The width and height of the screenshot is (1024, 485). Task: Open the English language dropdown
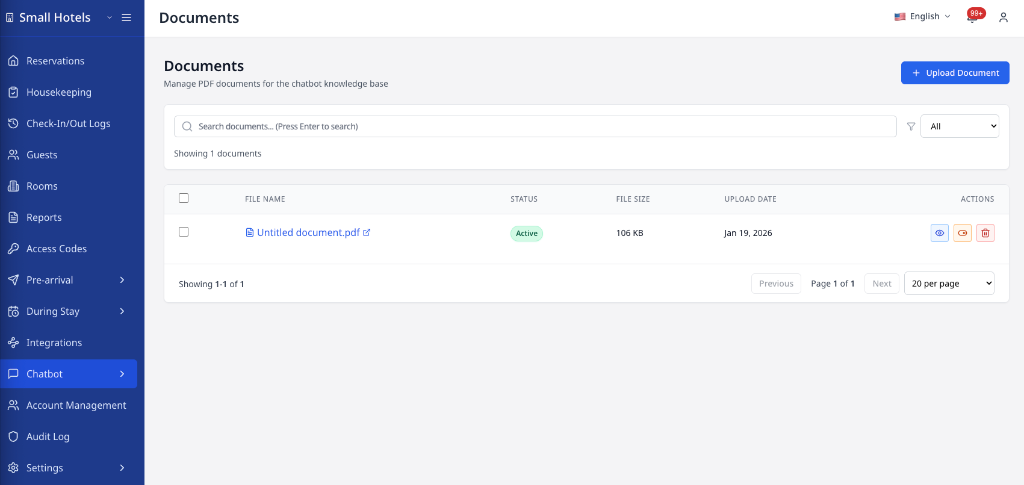[922, 17]
